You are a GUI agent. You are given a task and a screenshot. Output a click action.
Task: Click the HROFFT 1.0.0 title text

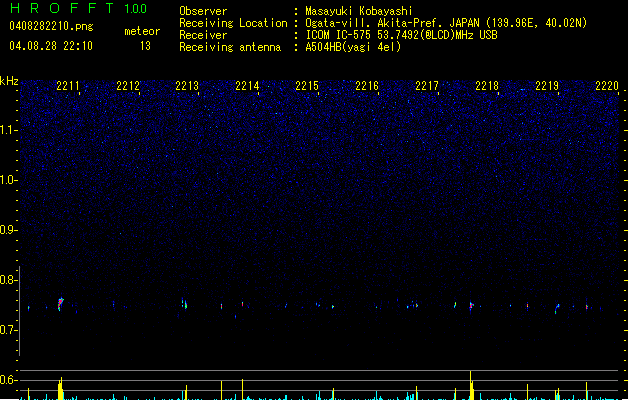tap(79, 8)
